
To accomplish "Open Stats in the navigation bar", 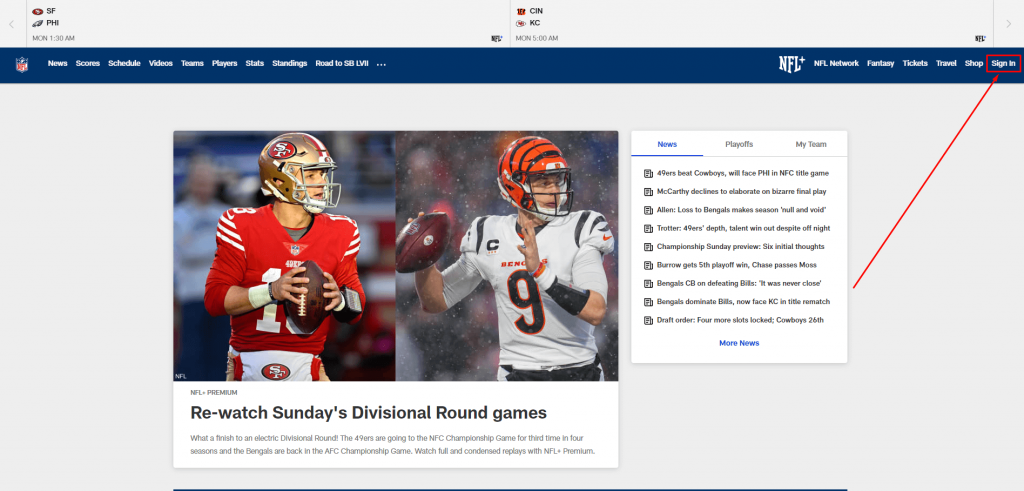I will point(255,63).
